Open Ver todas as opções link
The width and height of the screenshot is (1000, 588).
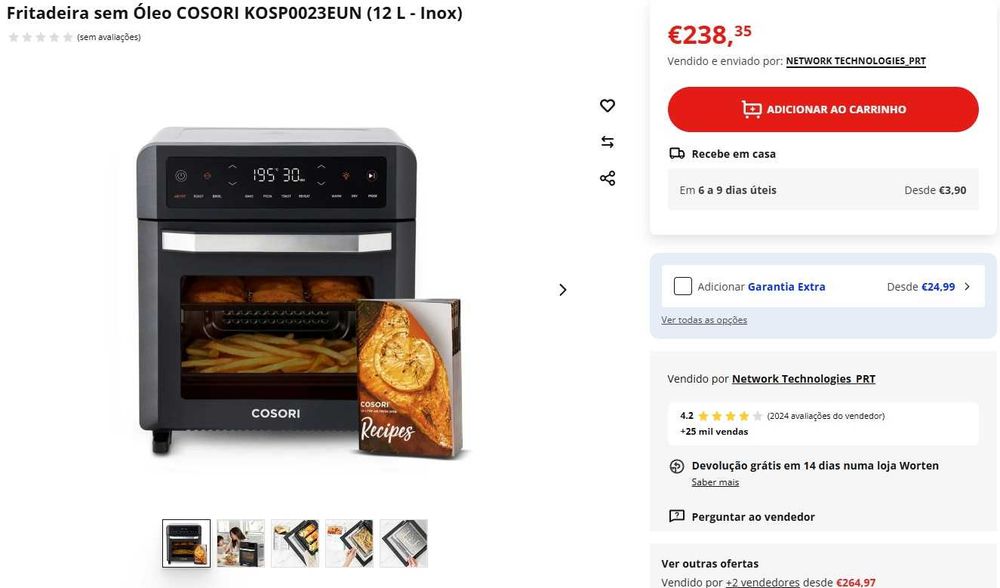704,320
